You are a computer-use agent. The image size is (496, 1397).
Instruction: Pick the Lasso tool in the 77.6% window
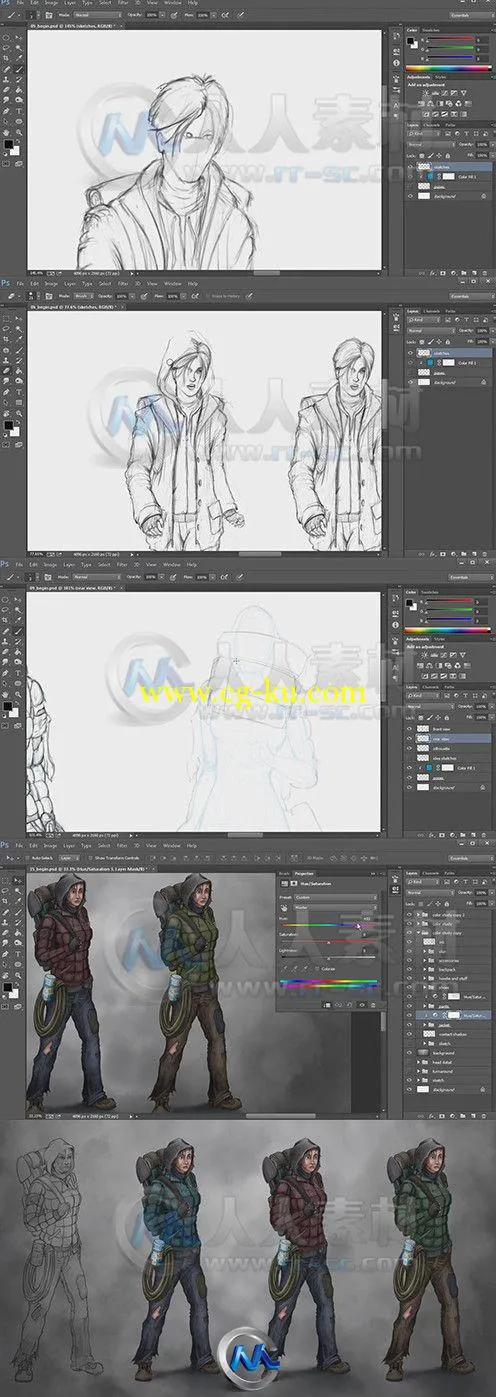pos(6,329)
